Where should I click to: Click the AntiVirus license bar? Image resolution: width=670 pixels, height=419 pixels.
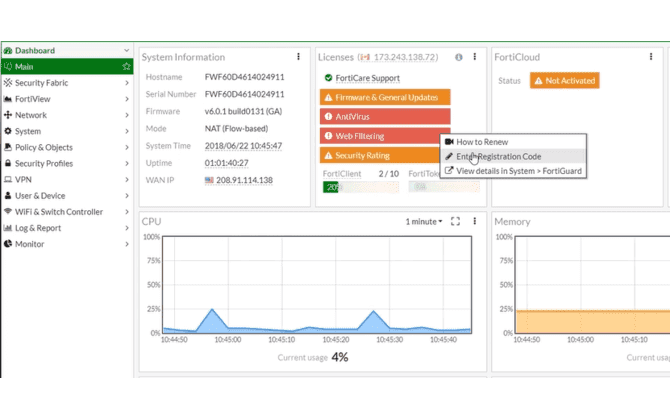[x=385, y=116]
